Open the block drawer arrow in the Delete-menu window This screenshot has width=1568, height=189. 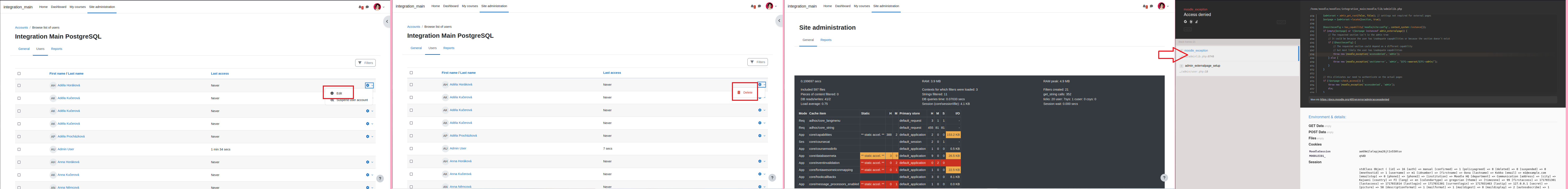(779, 21)
